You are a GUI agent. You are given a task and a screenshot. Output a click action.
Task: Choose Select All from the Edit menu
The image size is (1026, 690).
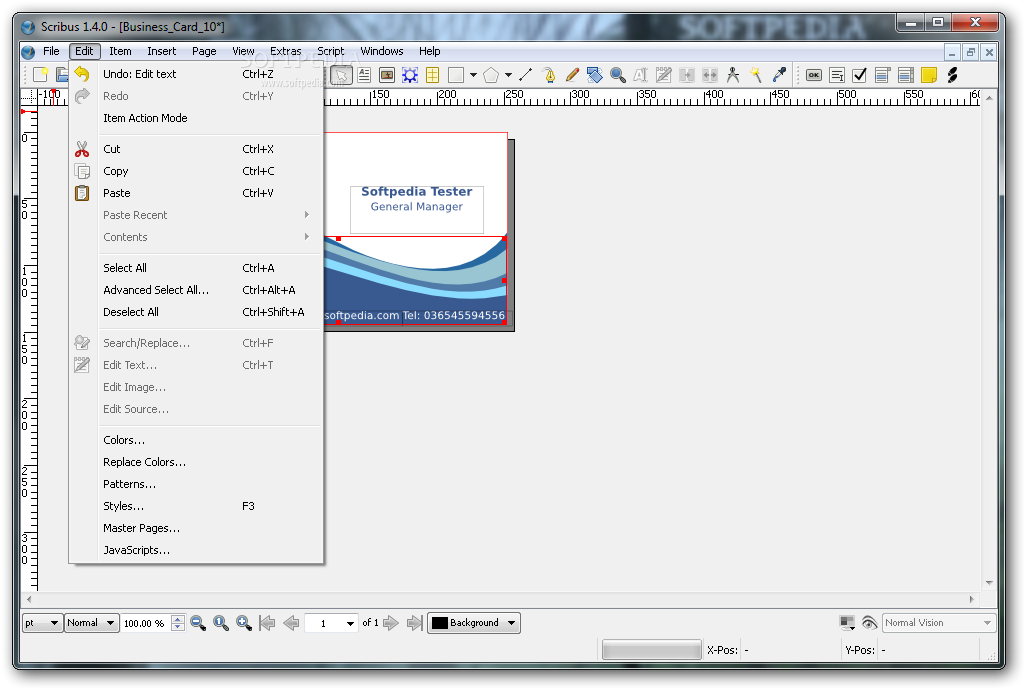(196, 267)
